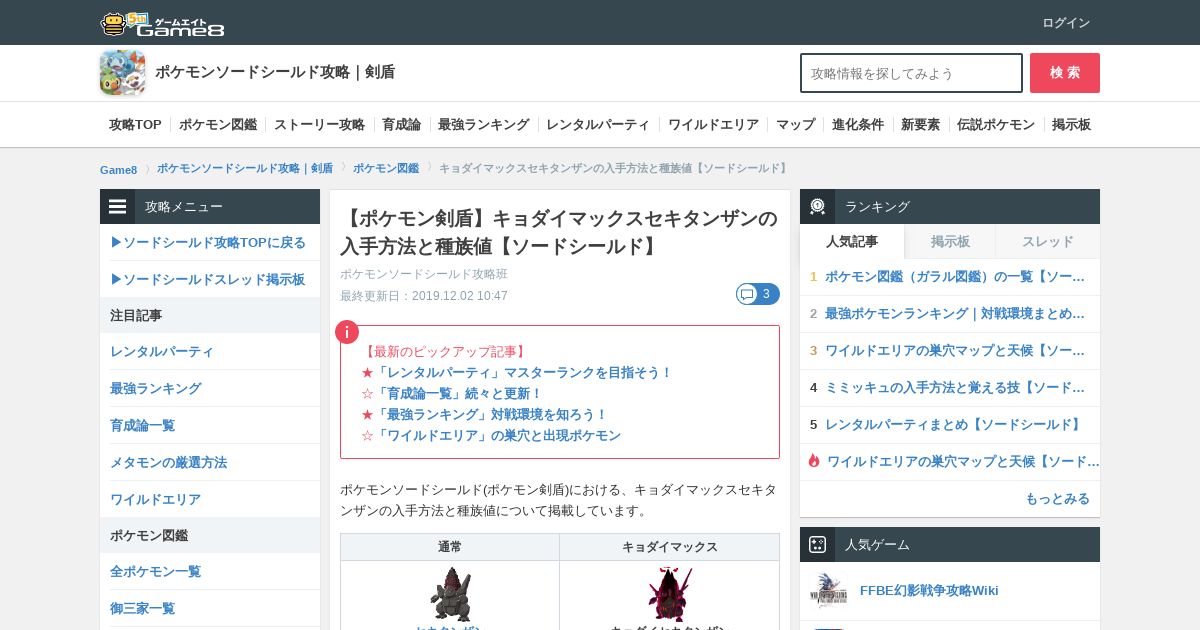Open ▶ソードシールドスレッド掲示板 link
1200x630 pixels.
click(x=208, y=280)
